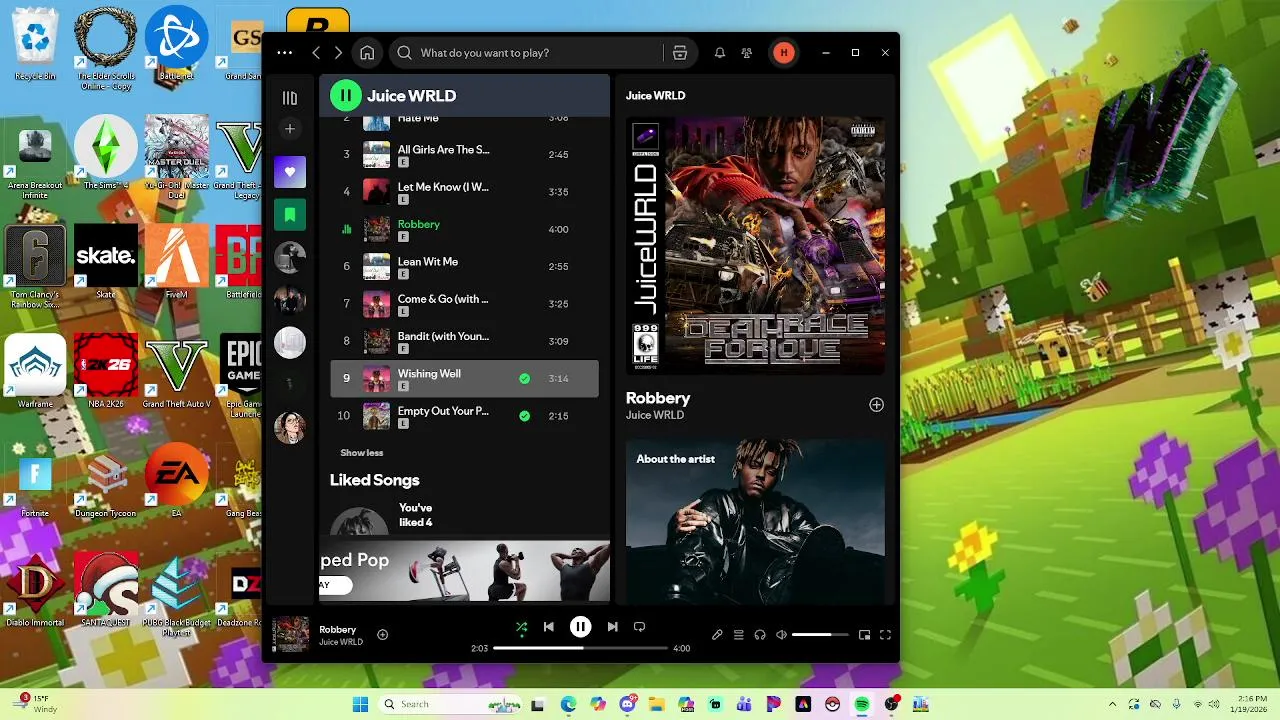Open Connect to a device
The width and height of the screenshot is (1280, 720).
tap(760, 635)
